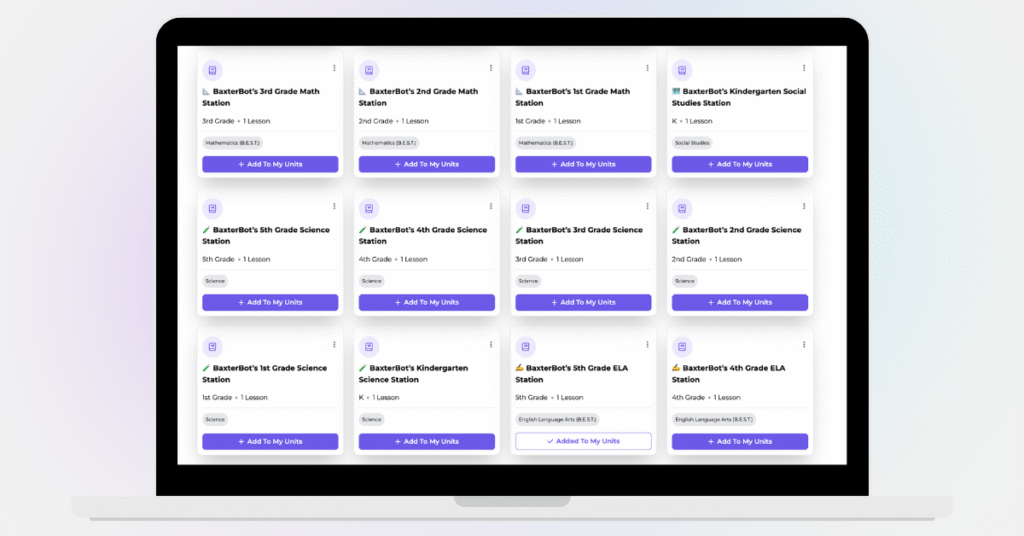The image size is (1024, 536).
Task: Toggle the Added To My Units button for 5th Grade ELA
Action: (583, 441)
